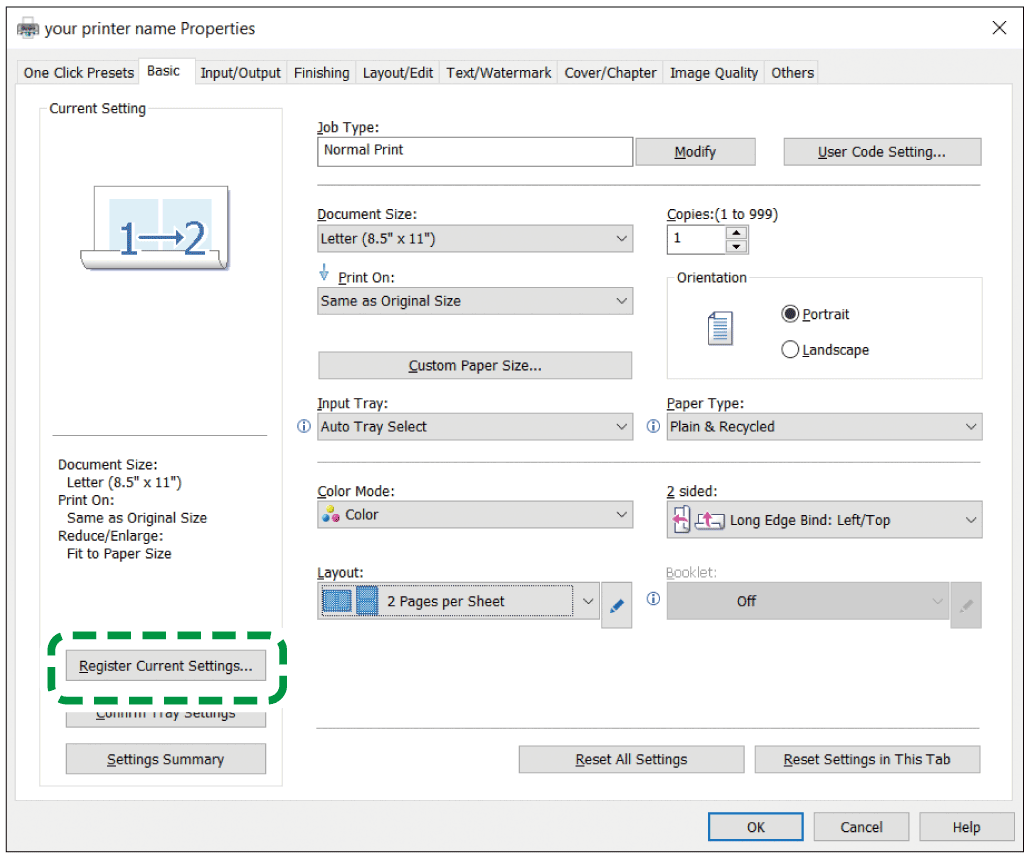Click the info icon beside Booklet
Viewport: 1028px width, 853px height.
pos(654,600)
